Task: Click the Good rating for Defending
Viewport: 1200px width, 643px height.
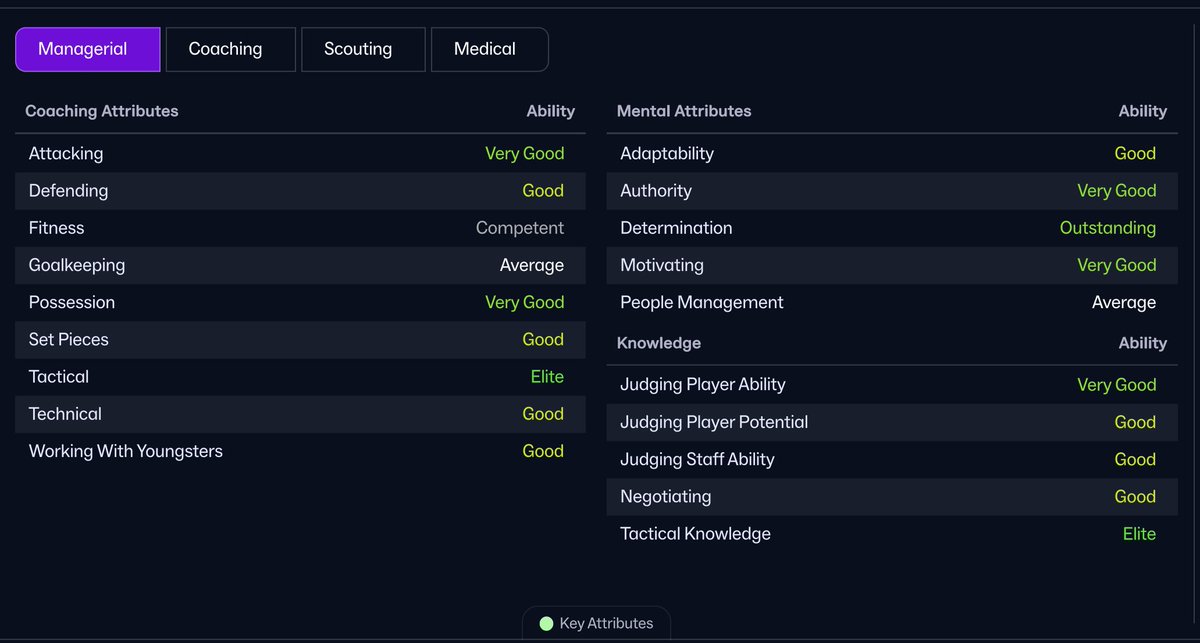Action: tap(543, 190)
